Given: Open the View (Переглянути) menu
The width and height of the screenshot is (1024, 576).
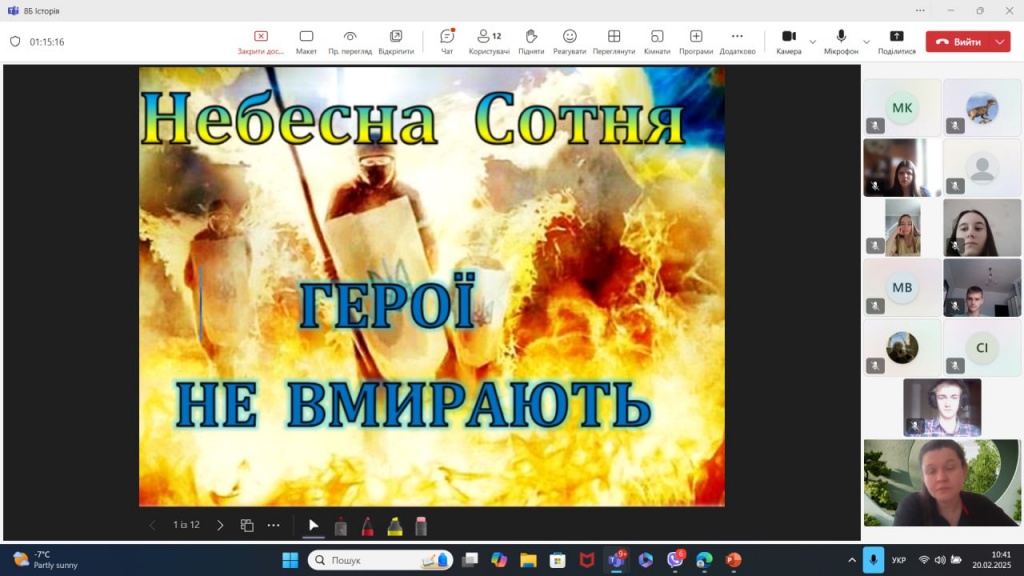Looking at the screenshot, I should tap(613, 41).
